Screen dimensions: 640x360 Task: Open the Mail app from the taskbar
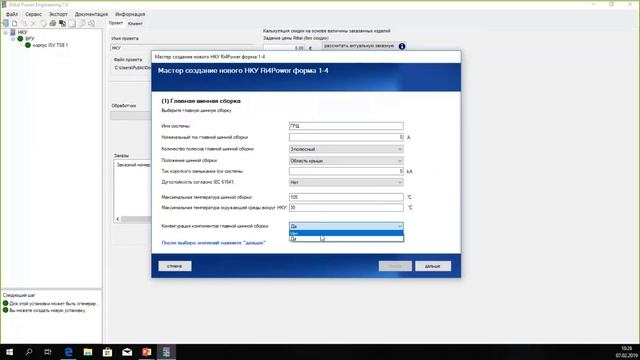[x=127, y=352]
